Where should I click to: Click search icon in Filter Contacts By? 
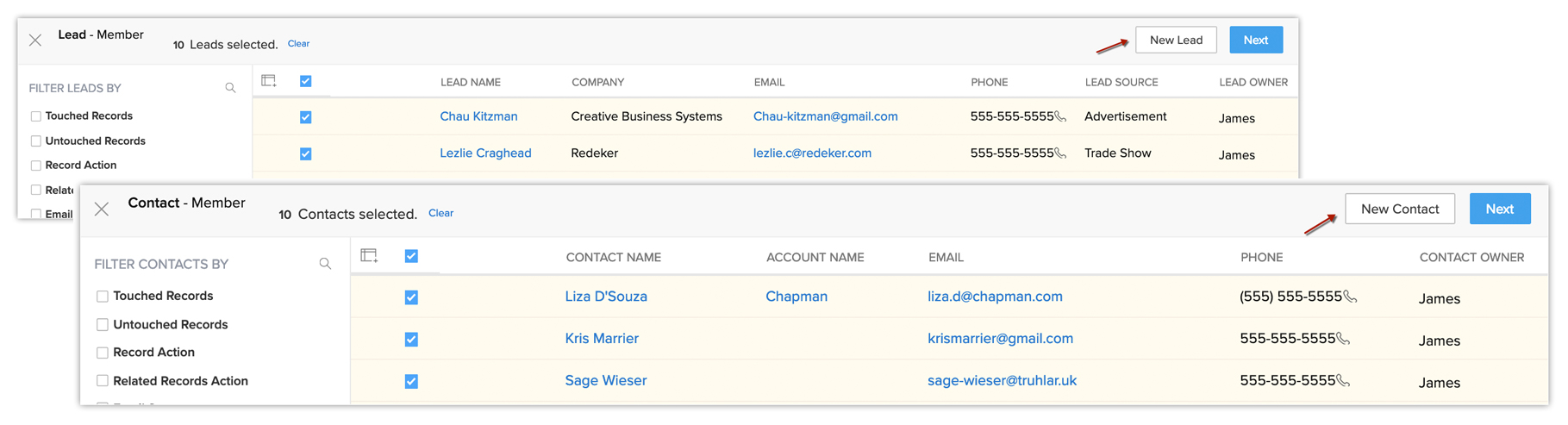[325, 264]
